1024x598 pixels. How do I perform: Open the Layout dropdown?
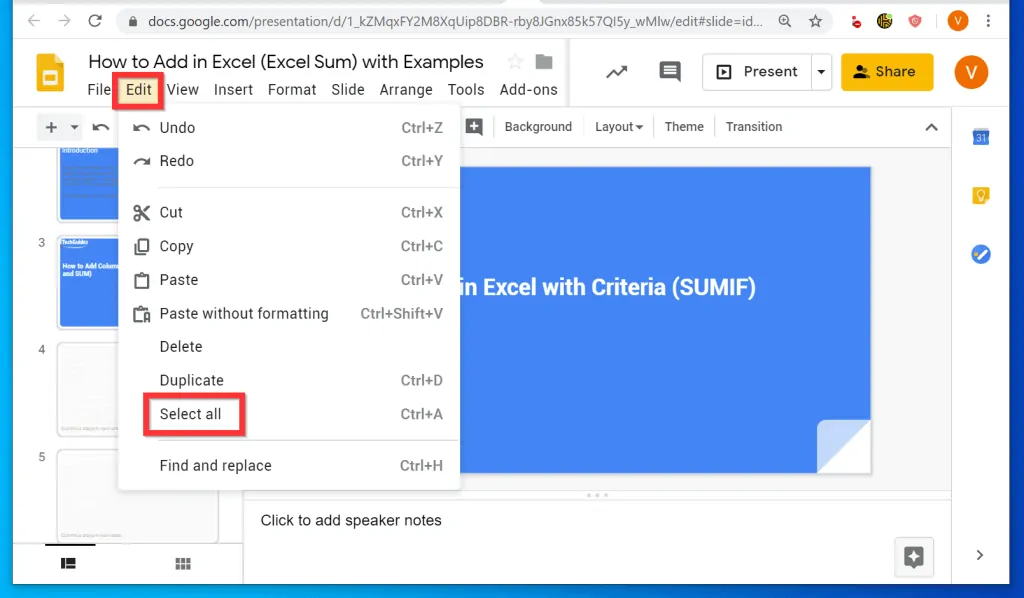tap(618, 127)
